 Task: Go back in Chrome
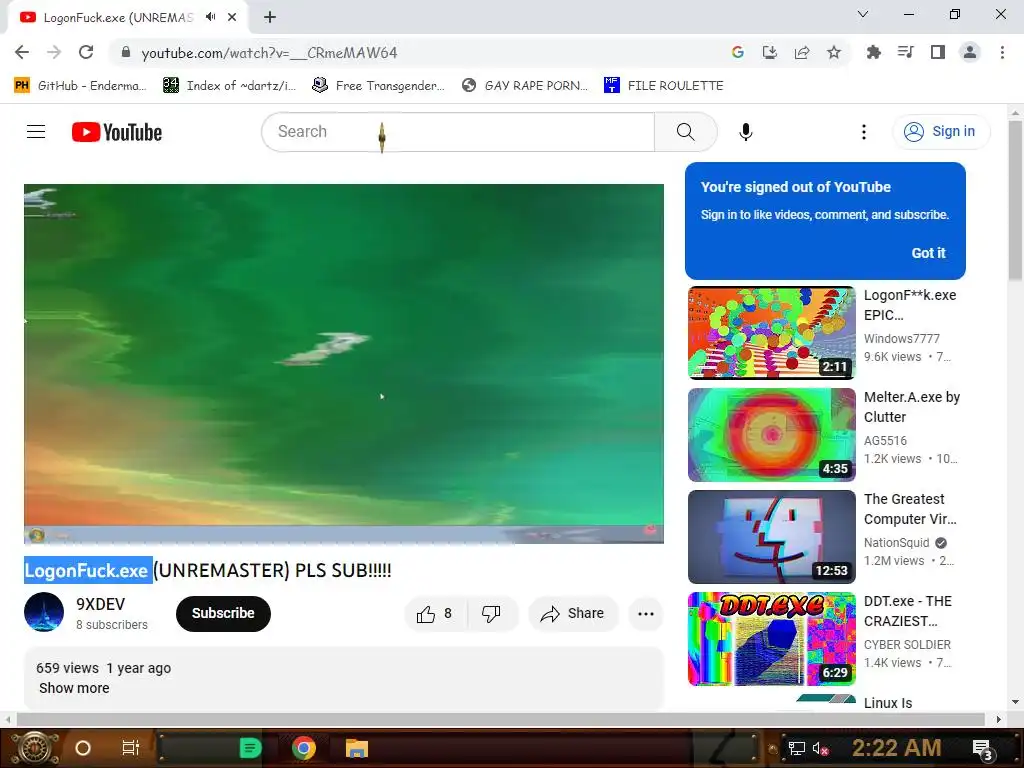click(22, 52)
